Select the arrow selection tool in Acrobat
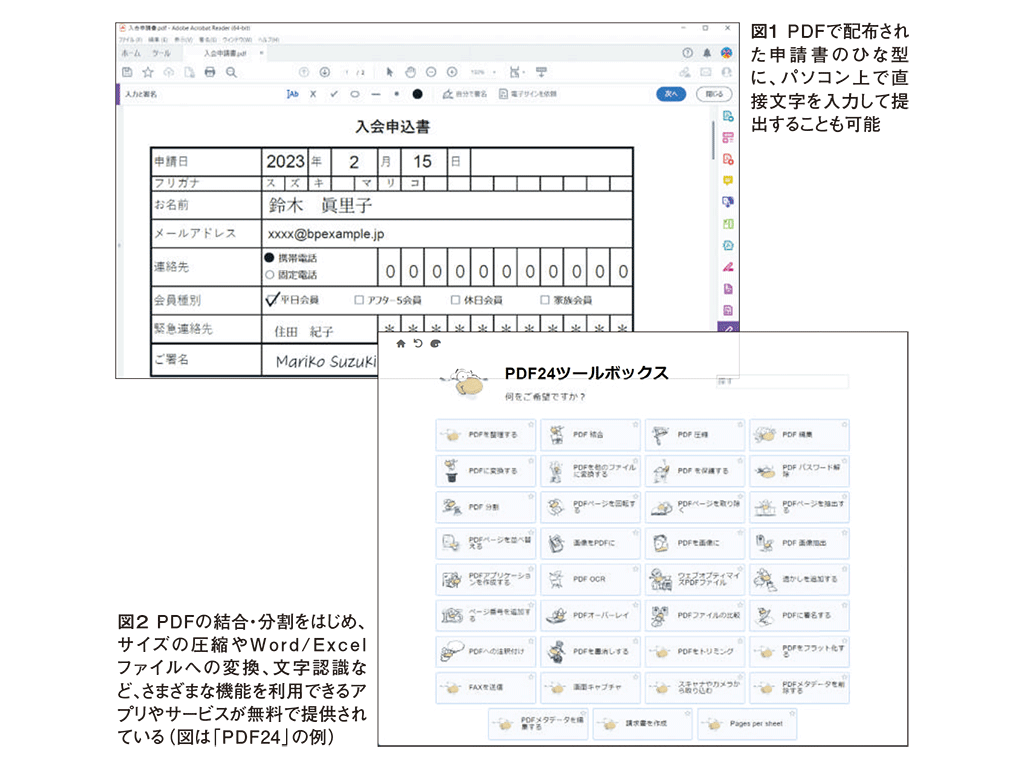Viewport: 1024px width, 768px height. [x=390, y=72]
